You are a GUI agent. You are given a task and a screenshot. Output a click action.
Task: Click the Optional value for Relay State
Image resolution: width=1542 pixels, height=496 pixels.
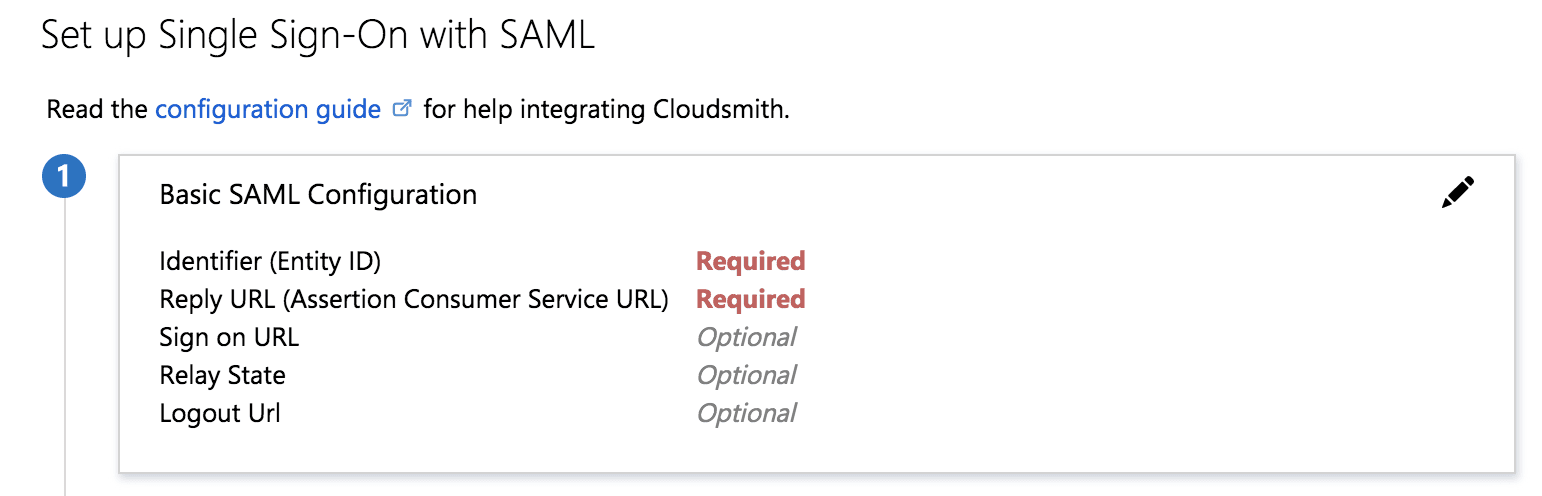point(746,375)
